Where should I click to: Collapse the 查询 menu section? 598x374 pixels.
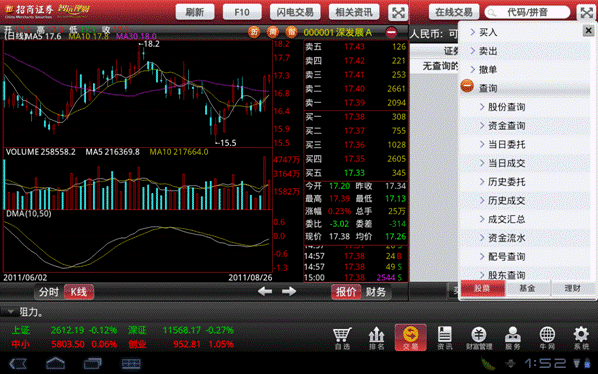click(467, 86)
